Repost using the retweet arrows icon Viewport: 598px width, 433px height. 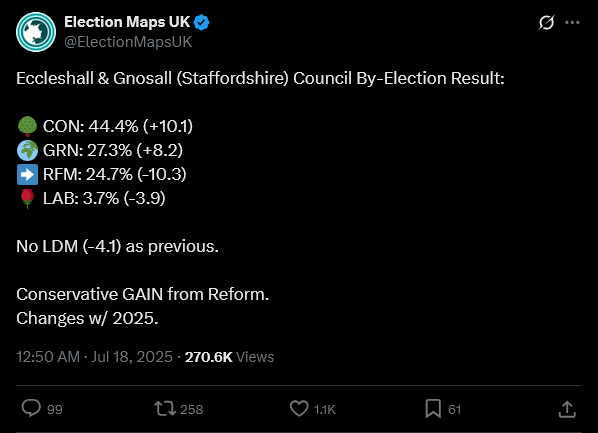coord(165,409)
